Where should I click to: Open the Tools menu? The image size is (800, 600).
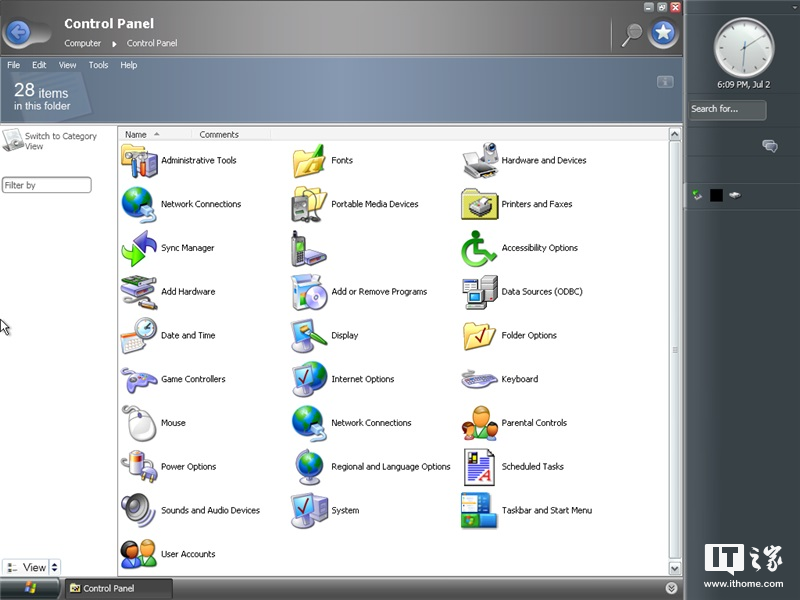[98, 65]
